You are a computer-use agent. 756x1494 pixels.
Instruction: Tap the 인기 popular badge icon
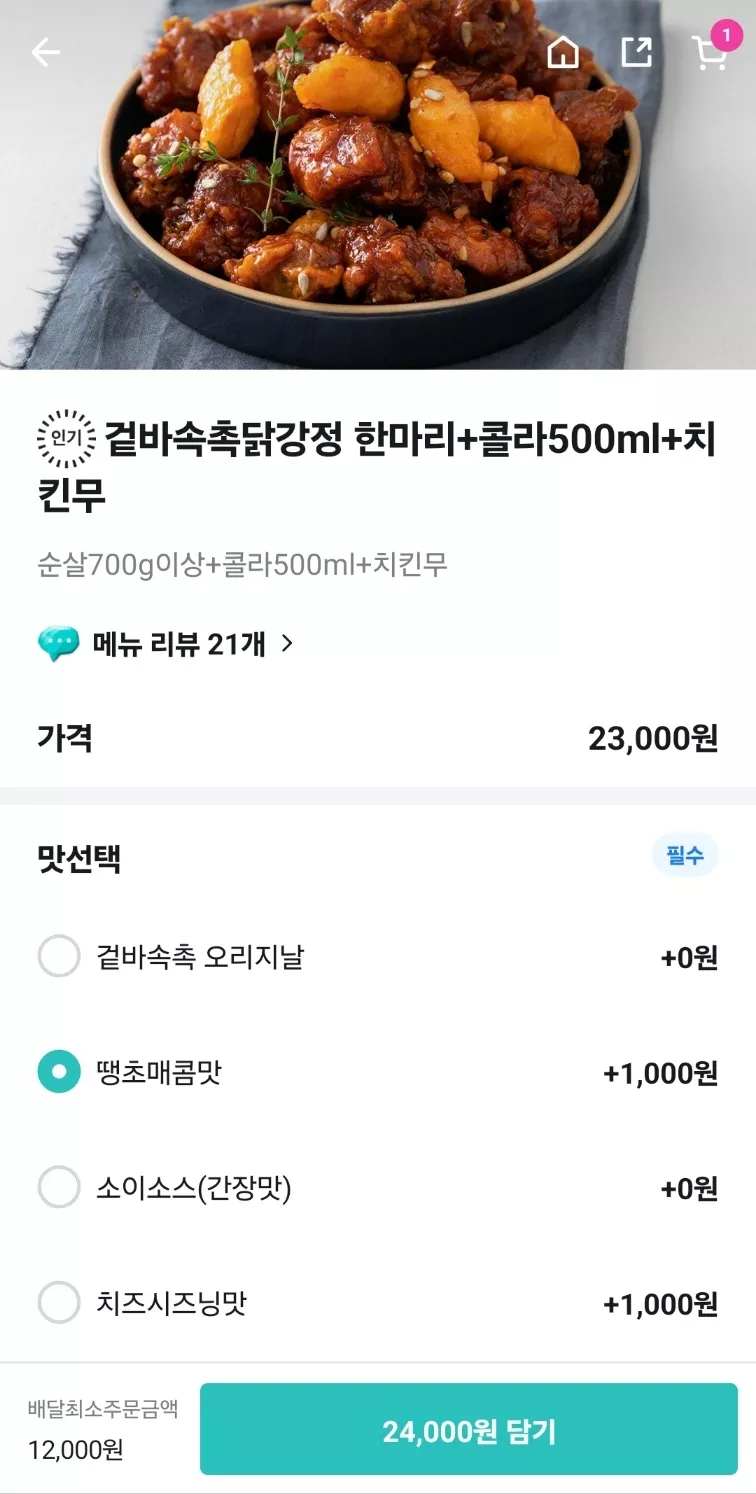pos(66,438)
